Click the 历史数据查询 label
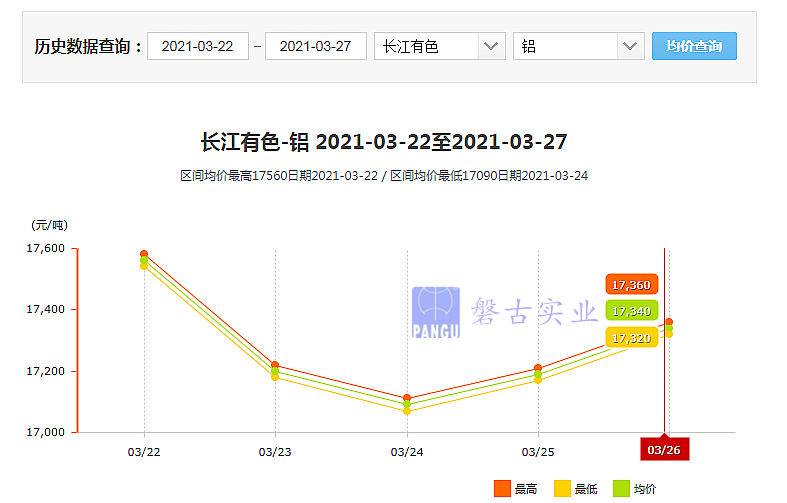 click(87, 46)
